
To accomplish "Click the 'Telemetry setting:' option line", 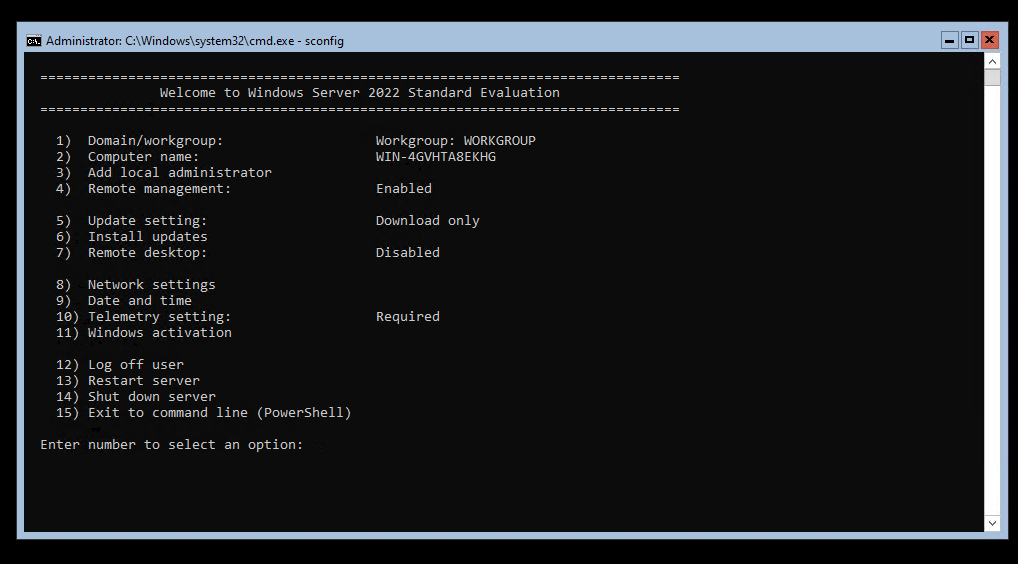I will 143,317.
